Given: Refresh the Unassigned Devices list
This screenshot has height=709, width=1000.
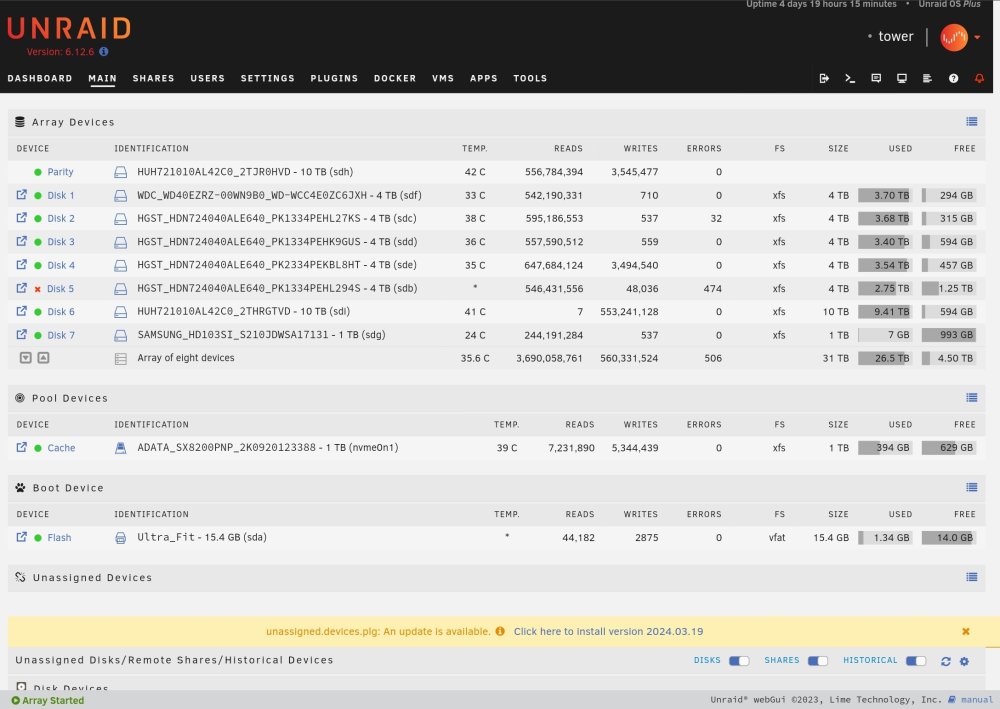Looking at the screenshot, I should pyautogui.click(x=946, y=661).
